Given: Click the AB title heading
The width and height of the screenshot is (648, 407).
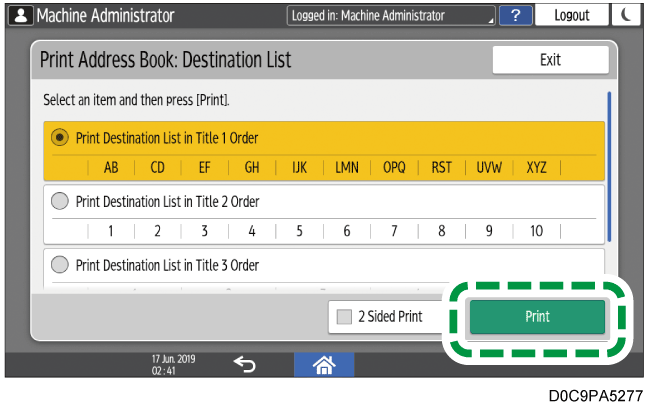Looking at the screenshot, I should pyautogui.click(x=111, y=167).
